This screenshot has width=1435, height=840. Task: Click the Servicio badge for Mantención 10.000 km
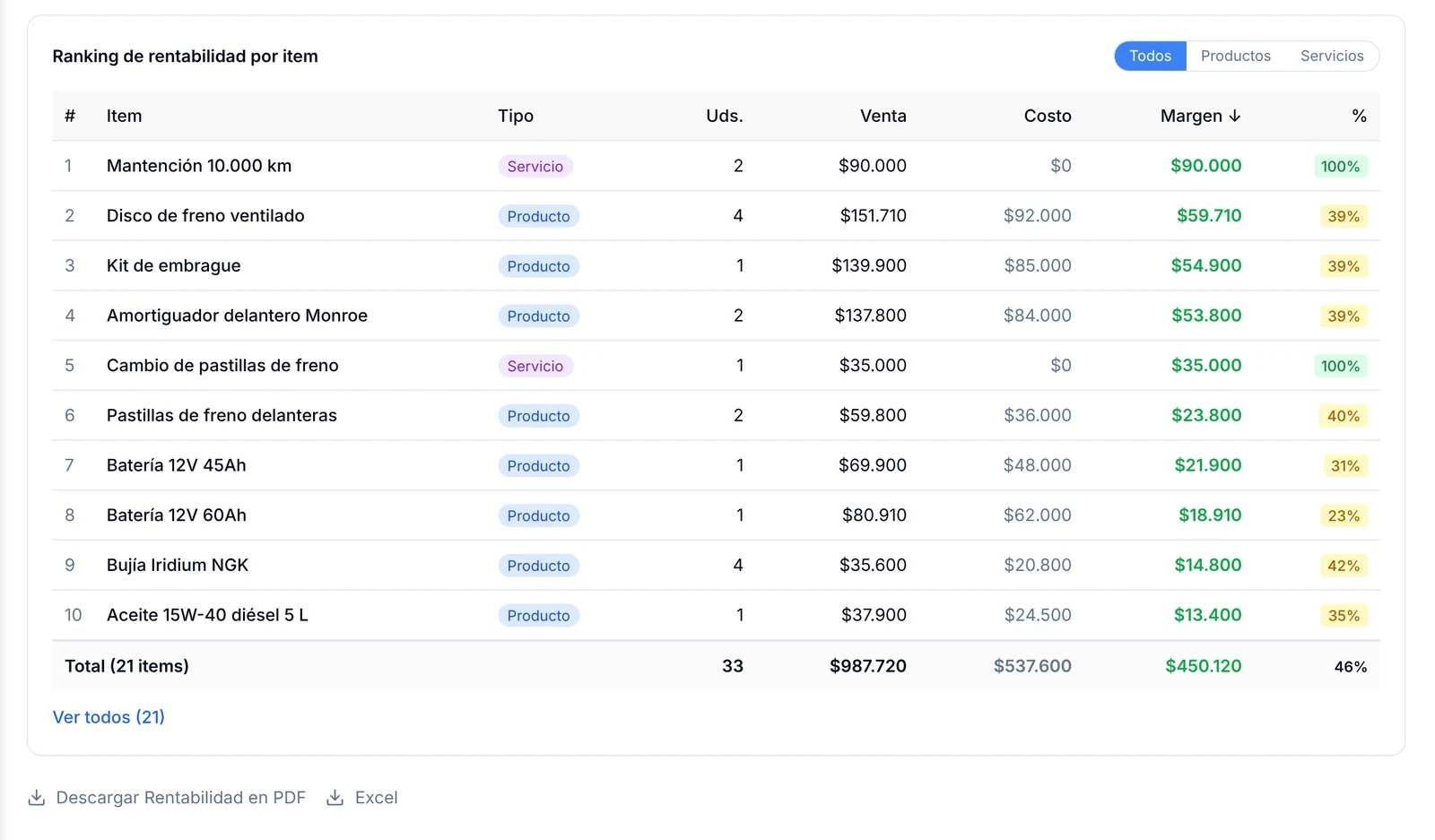(x=535, y=166)
